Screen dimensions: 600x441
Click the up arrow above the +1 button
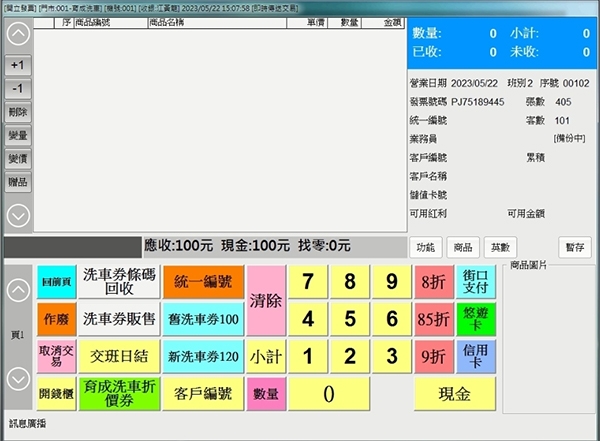tap(18, 34)
